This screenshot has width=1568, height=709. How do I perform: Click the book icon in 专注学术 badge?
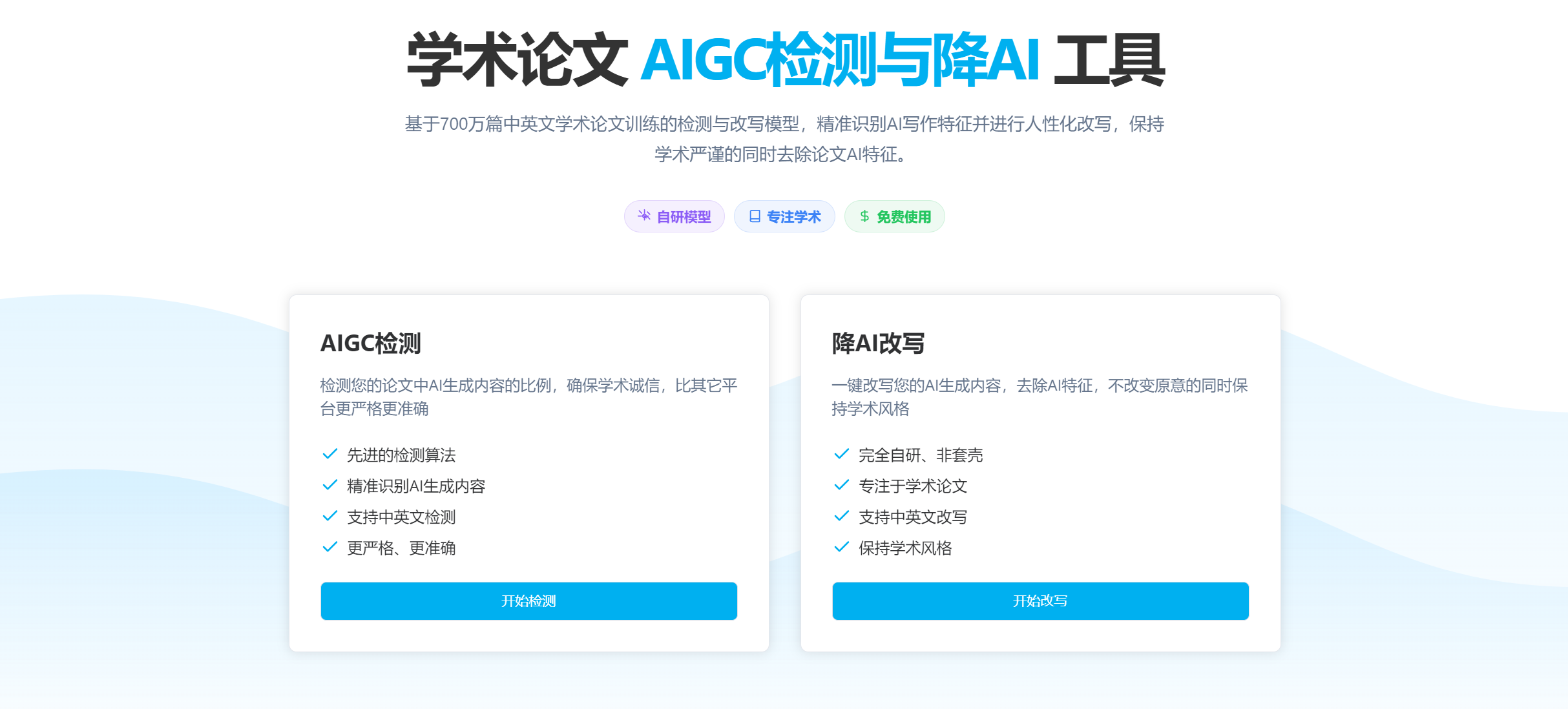click(755, 216)
